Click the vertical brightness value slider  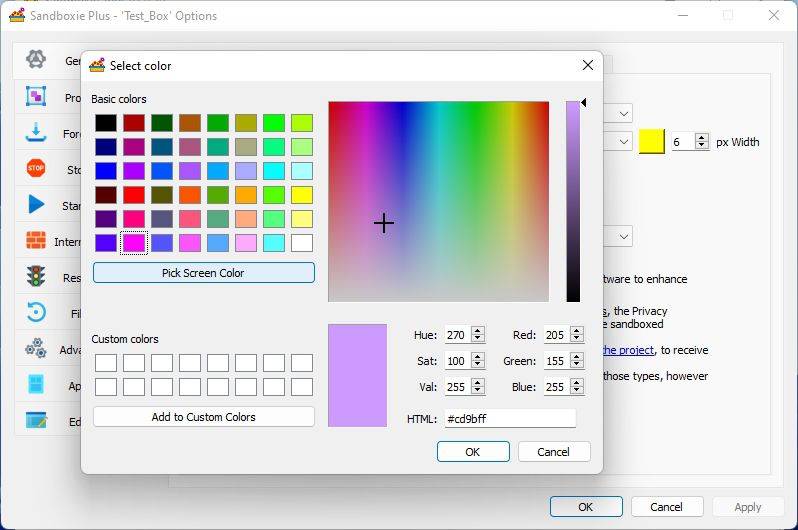[573, 202]
